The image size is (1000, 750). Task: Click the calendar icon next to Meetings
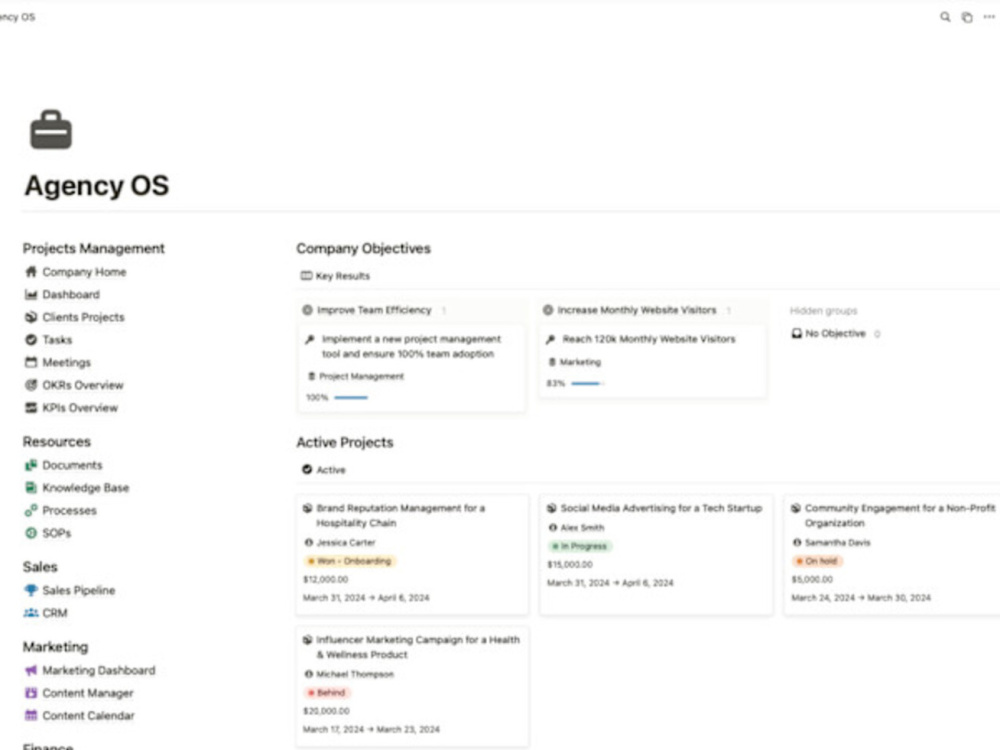coord(31,362)
